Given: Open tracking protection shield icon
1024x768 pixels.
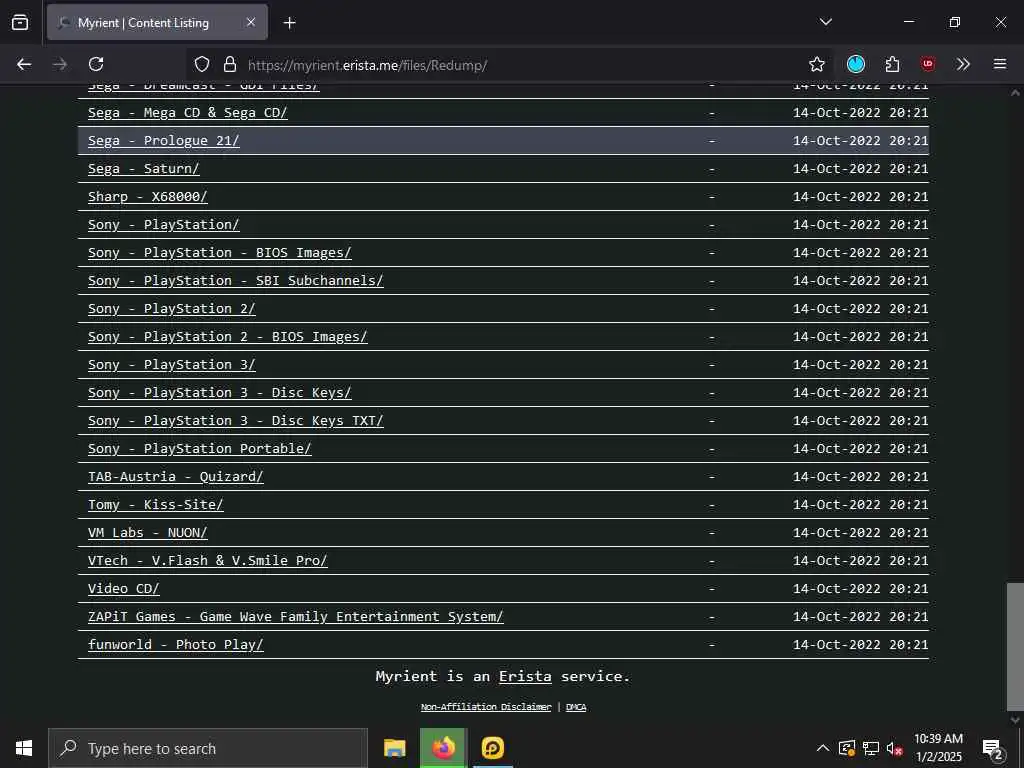Looking at the screenshot, I should tap(202, 64).
